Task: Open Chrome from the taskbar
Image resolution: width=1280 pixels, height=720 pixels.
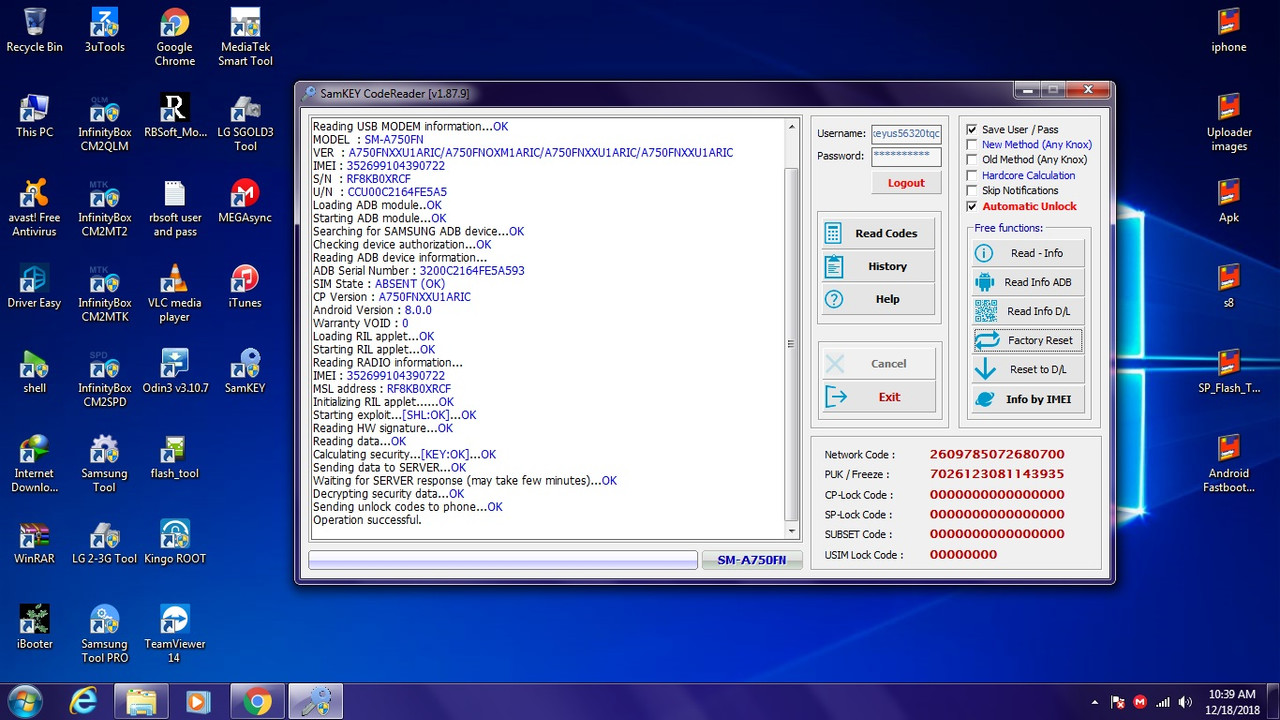Action: [257, 702]
